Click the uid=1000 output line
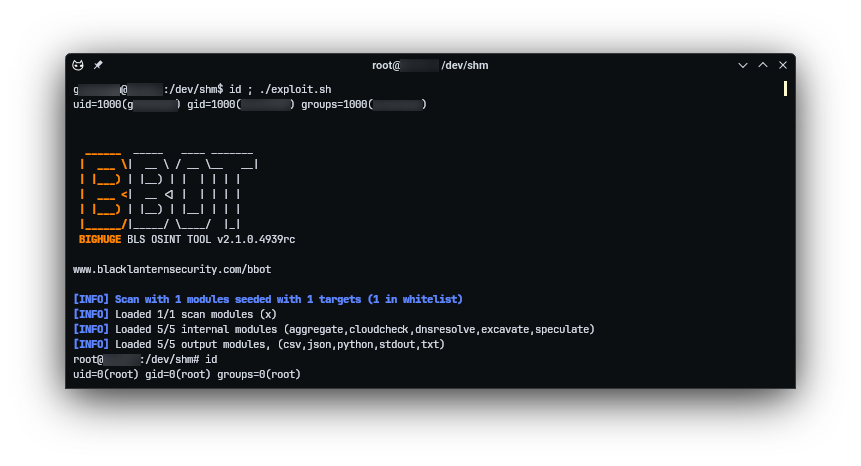Image resolution: width=861 pixels, height=466 pixels. (x=250, y=104)
